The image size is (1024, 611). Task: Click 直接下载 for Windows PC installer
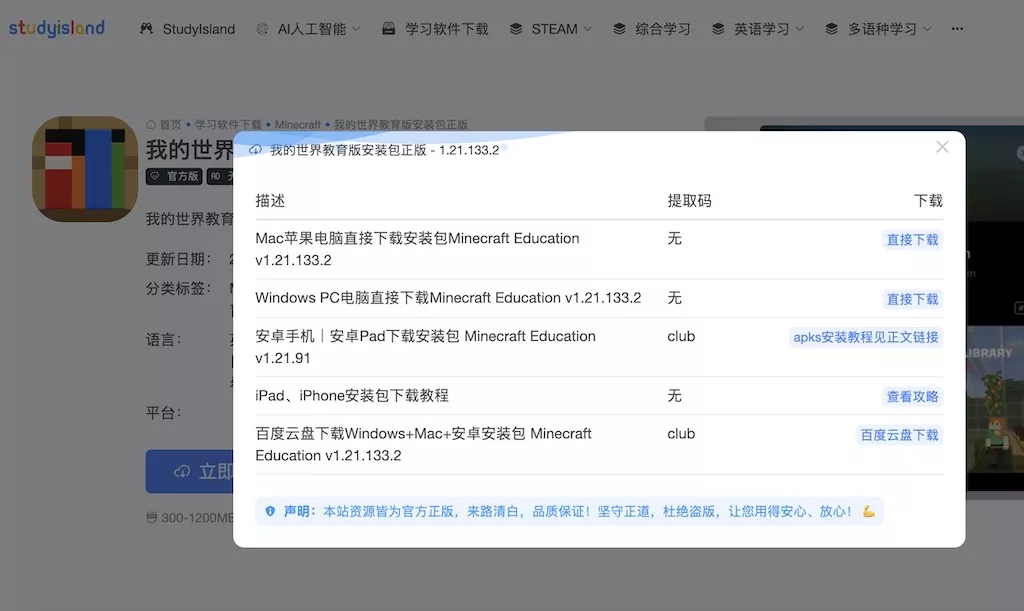(912, 299)
